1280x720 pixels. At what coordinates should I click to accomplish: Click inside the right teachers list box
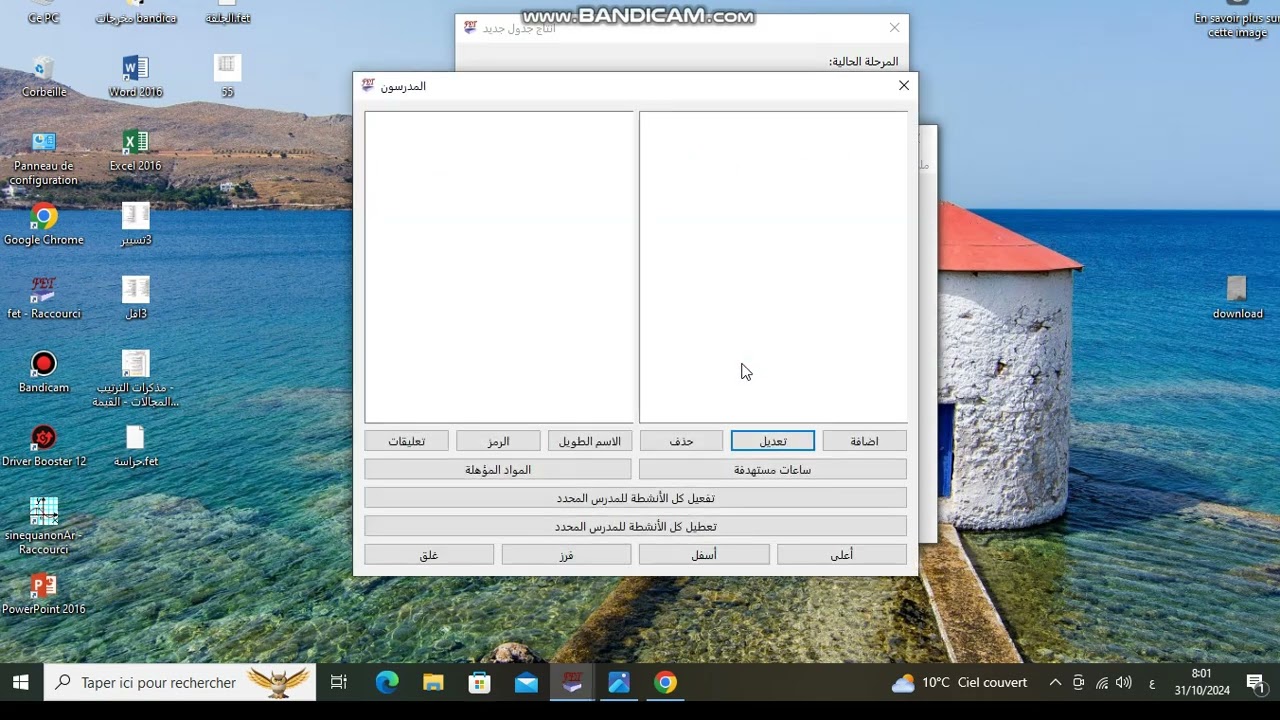[773, 267]
